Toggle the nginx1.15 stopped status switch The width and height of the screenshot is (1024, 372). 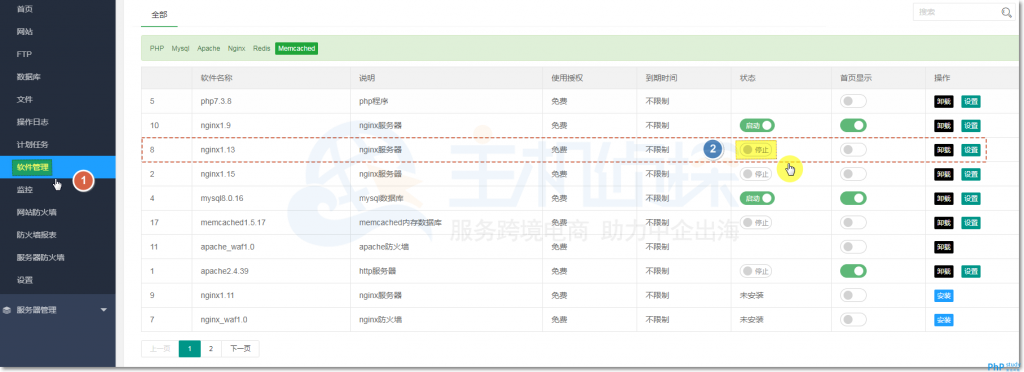point(756,174)
